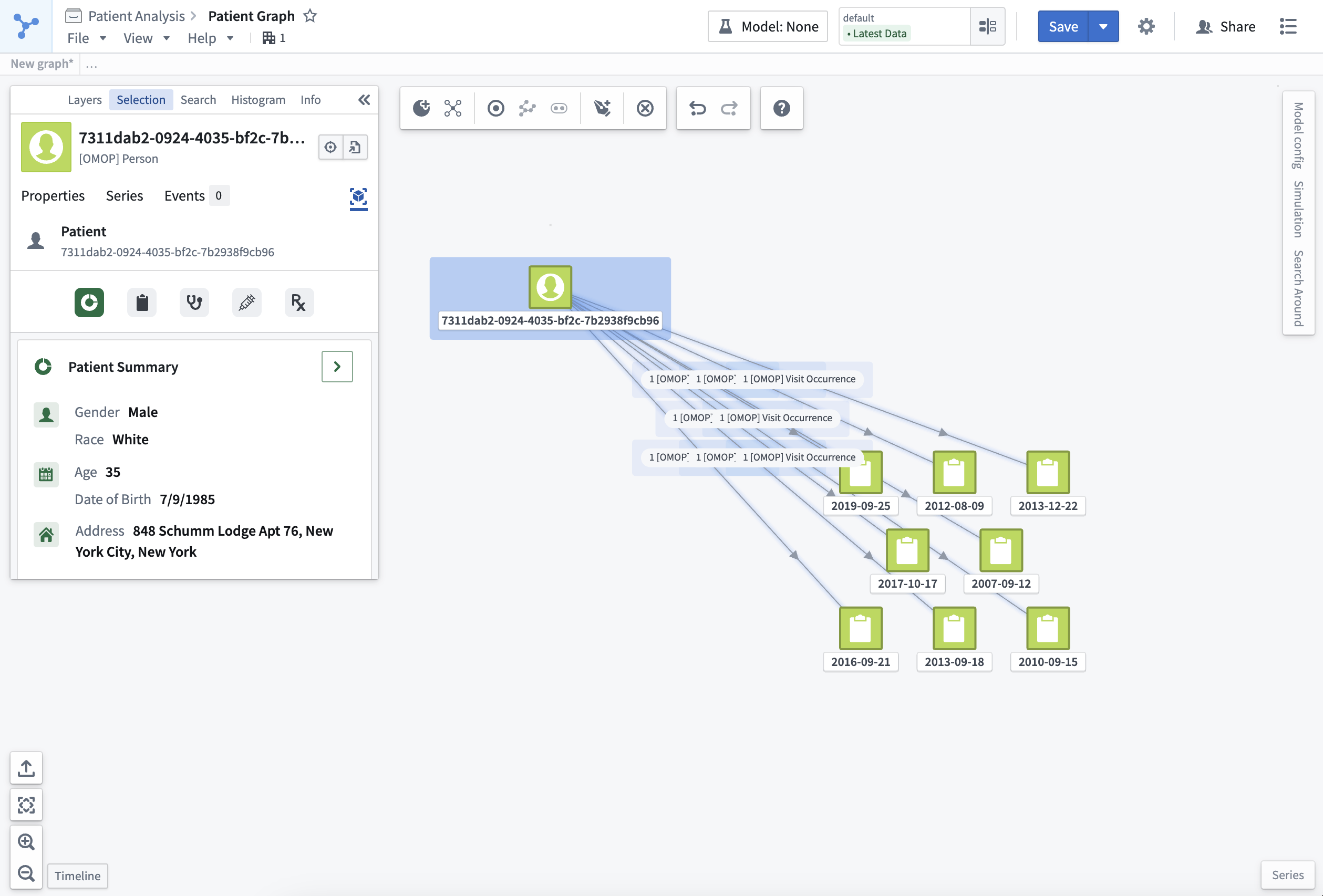The width and height of the screenshot is (1323, 896).
Task: Star the Patient Graph as favorite
Action: tap(309, 16)
